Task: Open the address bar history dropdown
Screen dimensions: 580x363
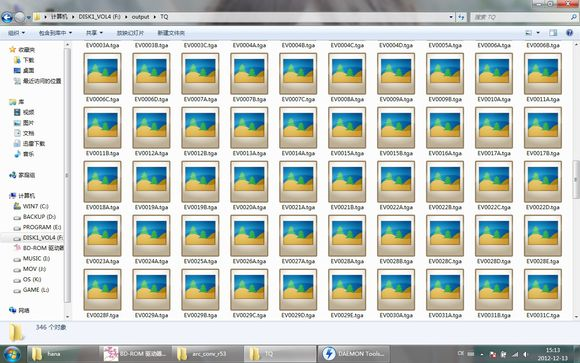Action: pos(451,17)
